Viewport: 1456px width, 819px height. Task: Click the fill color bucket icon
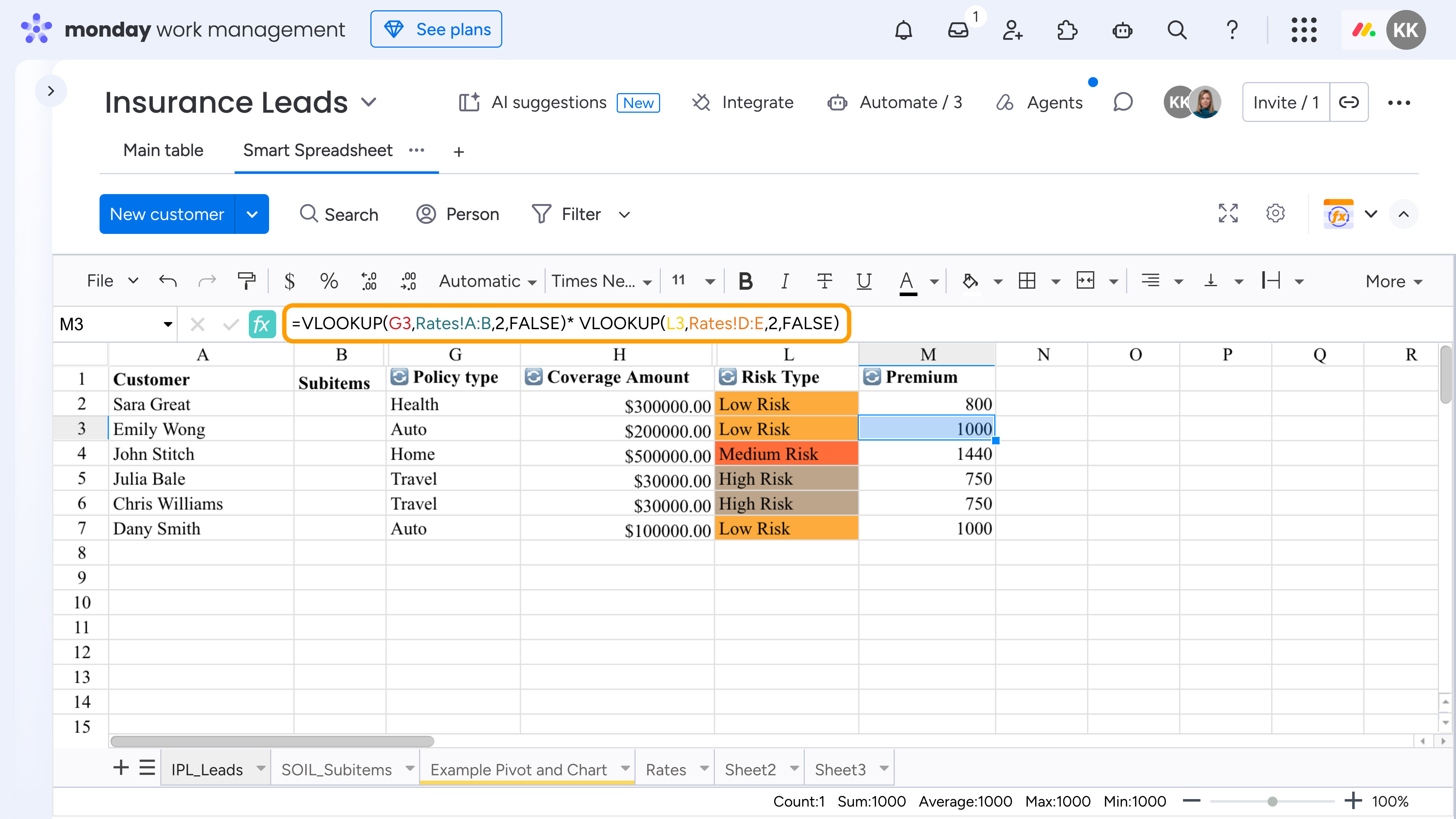(970, 281)
